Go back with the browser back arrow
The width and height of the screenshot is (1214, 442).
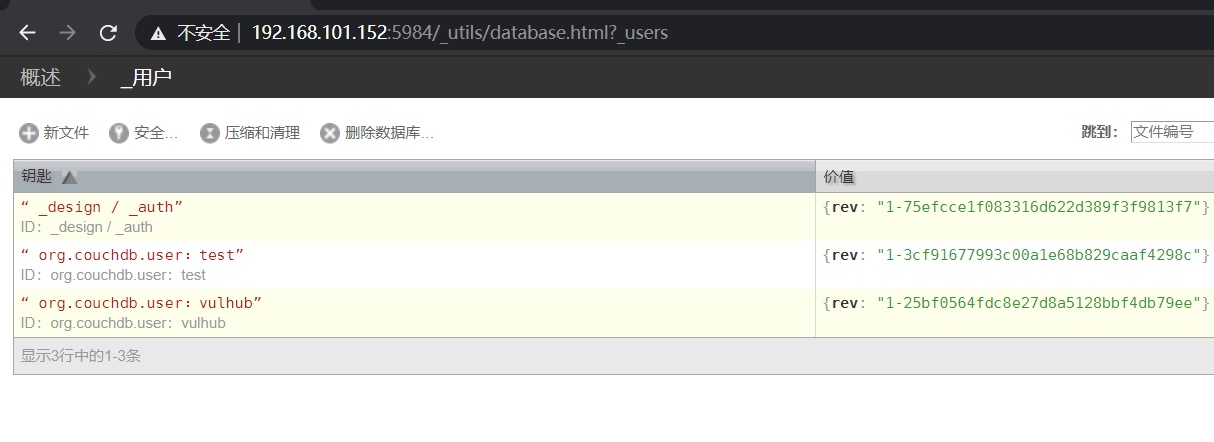tap(27, 33)
